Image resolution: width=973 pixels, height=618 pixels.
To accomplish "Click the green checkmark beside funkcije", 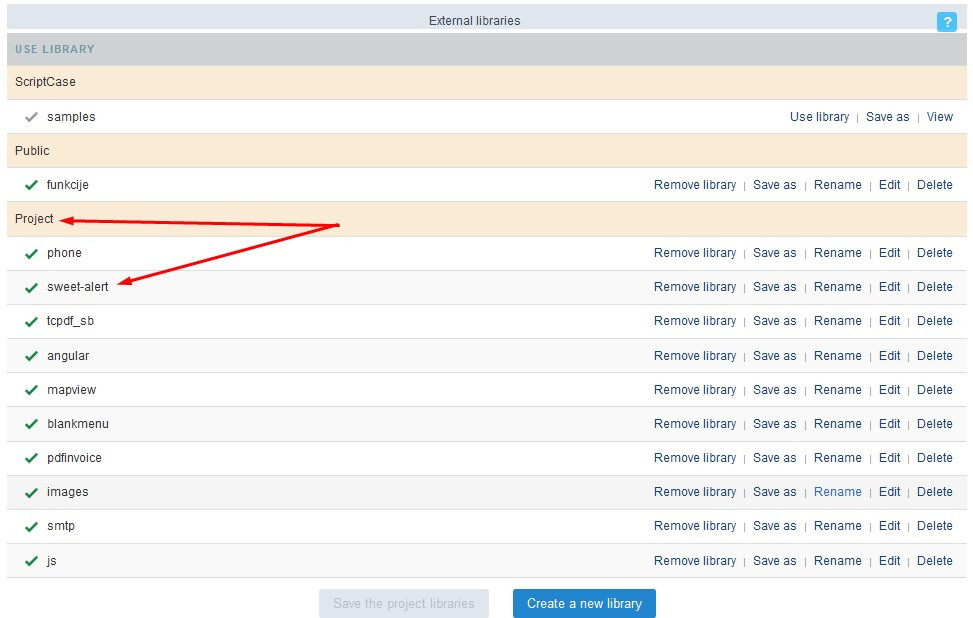I will point(31,185).
